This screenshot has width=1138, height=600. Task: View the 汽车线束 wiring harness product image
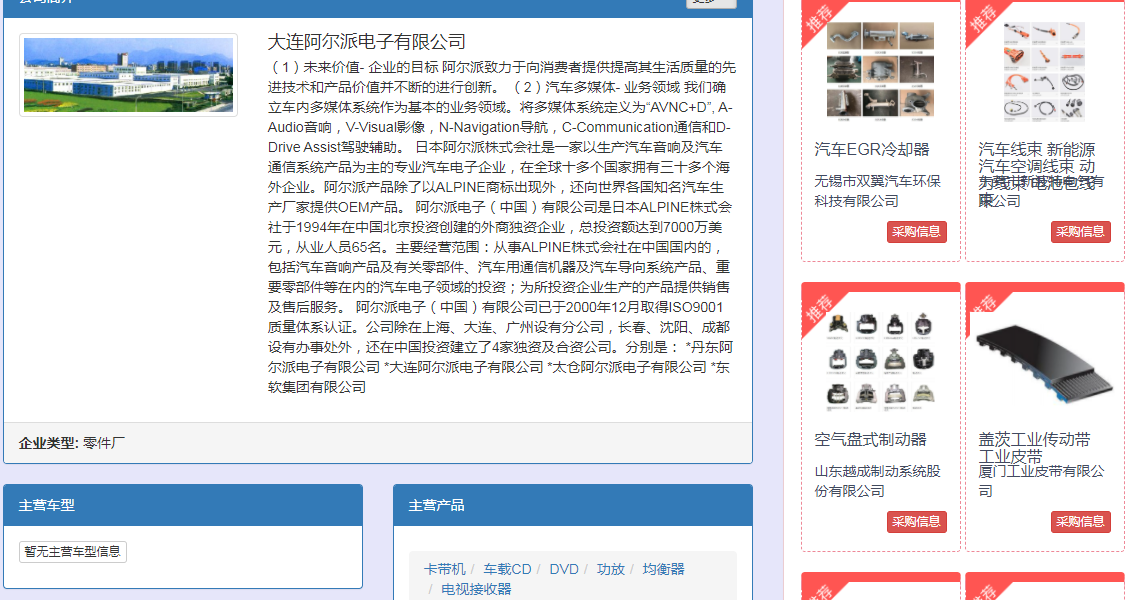[x=1044, y=70]
